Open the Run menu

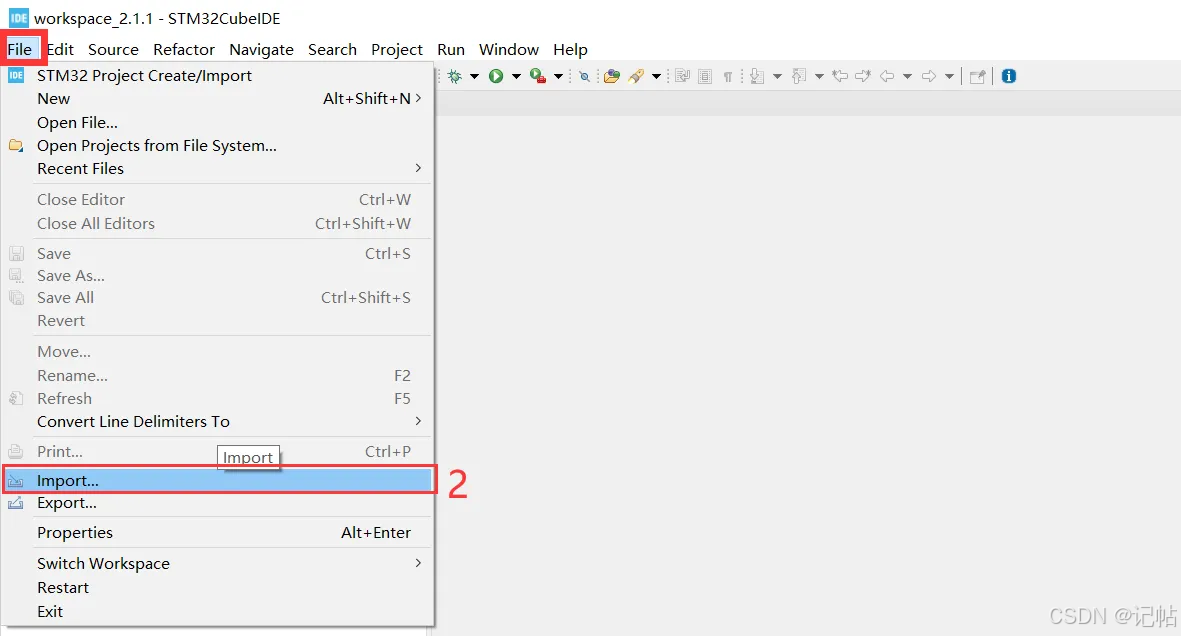coord(450,49)
